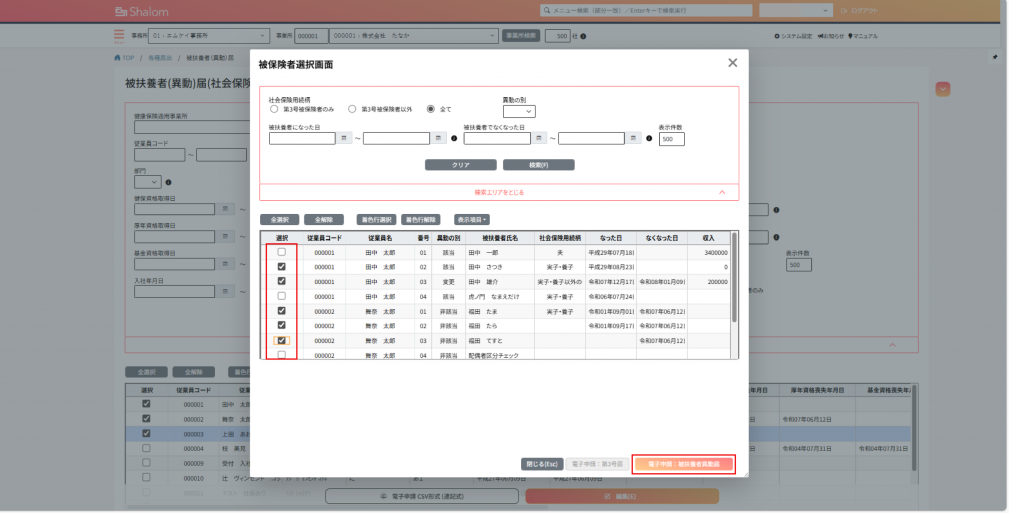Open calendar for first 被扶養者になった日 field
This screenshot has width=1024, height=514.
(344, 138)
